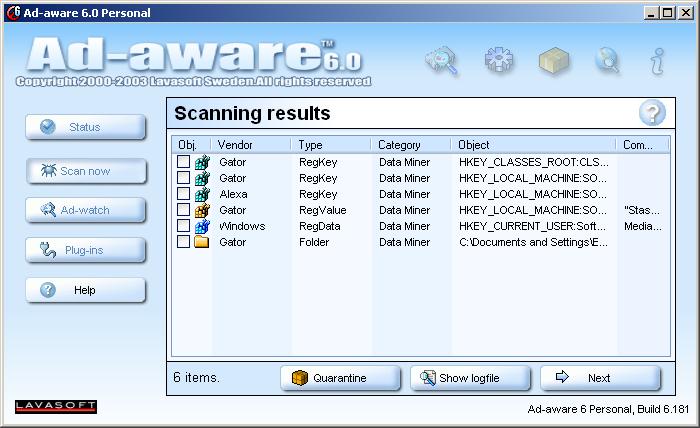Open the Plug-ins section
Image resolution: width=700 pixels, height=428 pixels.
86,250
